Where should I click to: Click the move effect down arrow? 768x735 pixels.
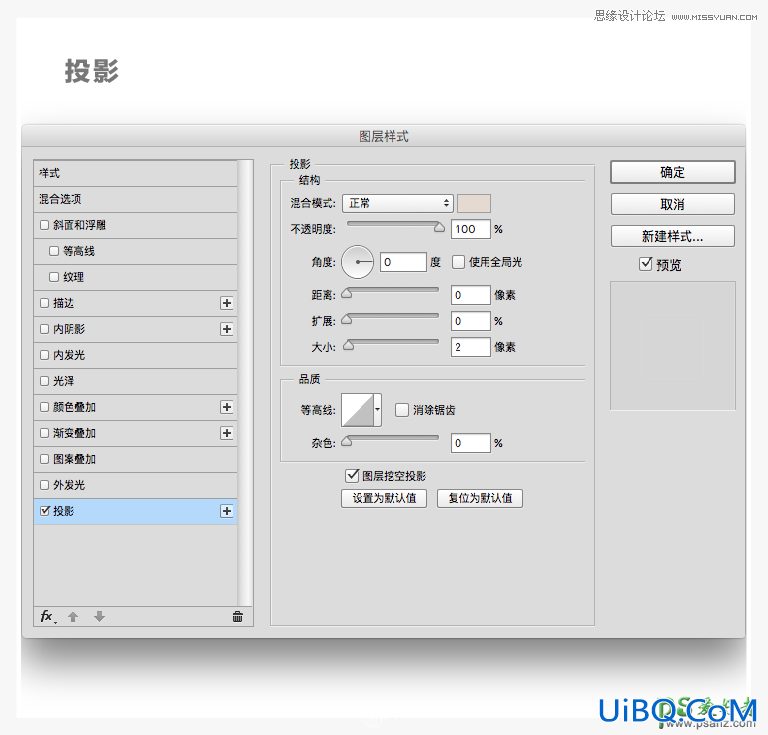point(99,616)
